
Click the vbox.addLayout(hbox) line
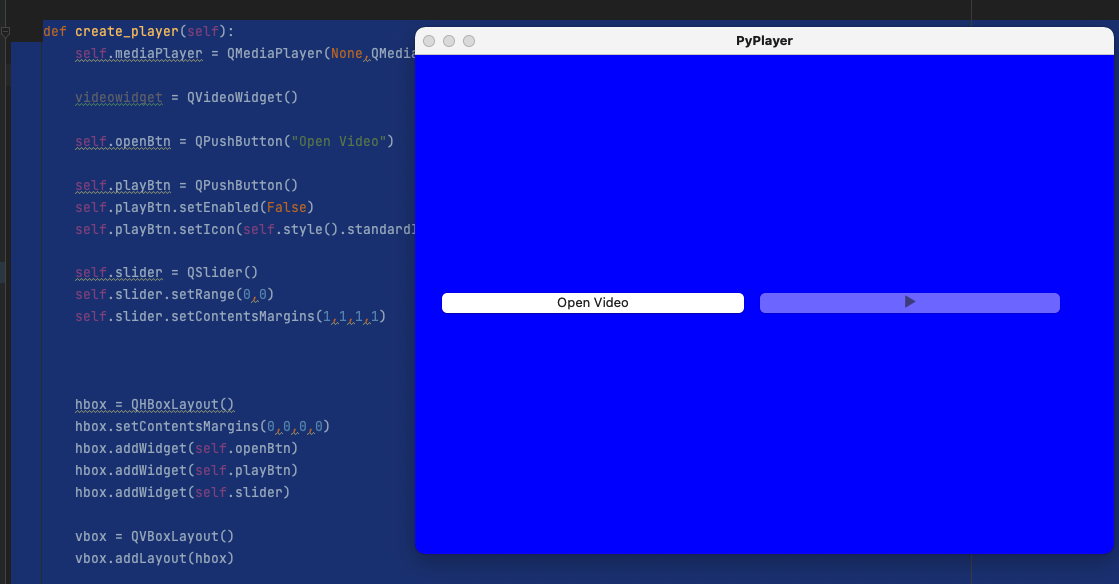coord(154,558)
